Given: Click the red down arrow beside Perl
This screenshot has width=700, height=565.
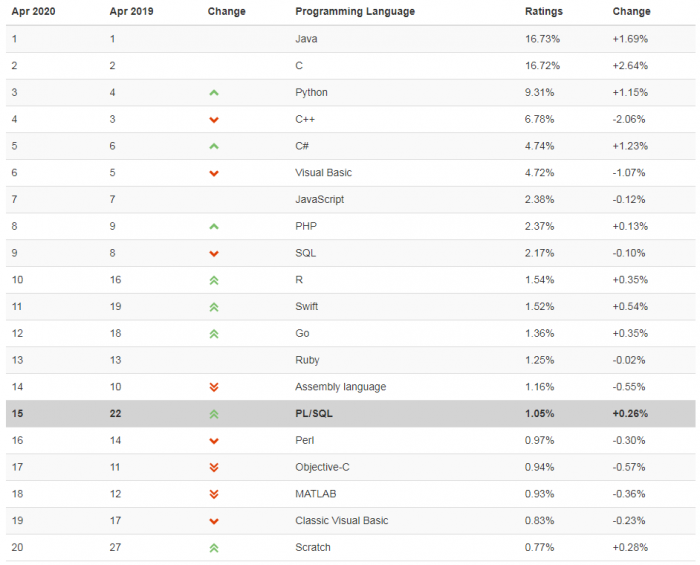Looking at the screenshot, I should [x=213, y=441].
